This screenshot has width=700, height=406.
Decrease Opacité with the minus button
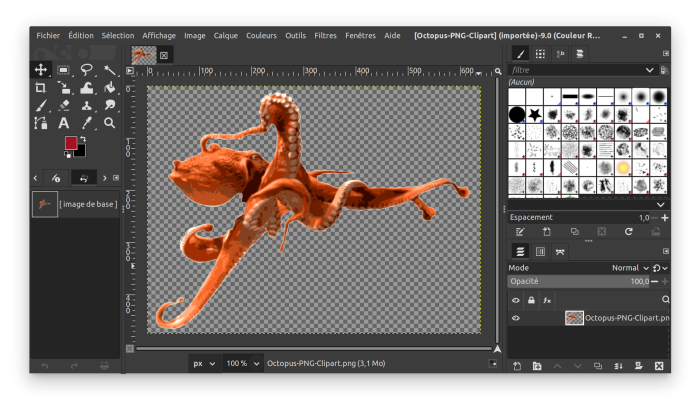[654, 281]
